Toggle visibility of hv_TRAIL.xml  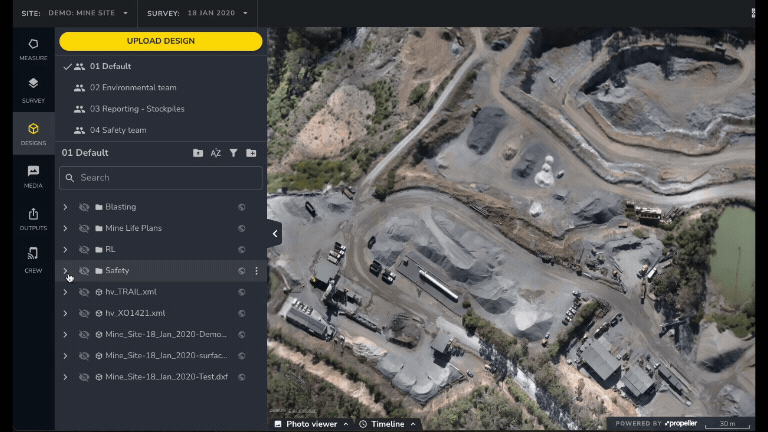click(84, 292)
